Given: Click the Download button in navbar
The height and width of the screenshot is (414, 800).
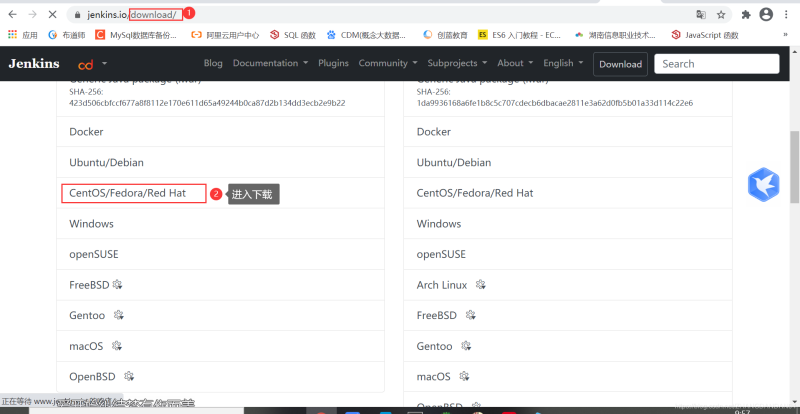Looking at the screenshot, I should click(620, 64).
